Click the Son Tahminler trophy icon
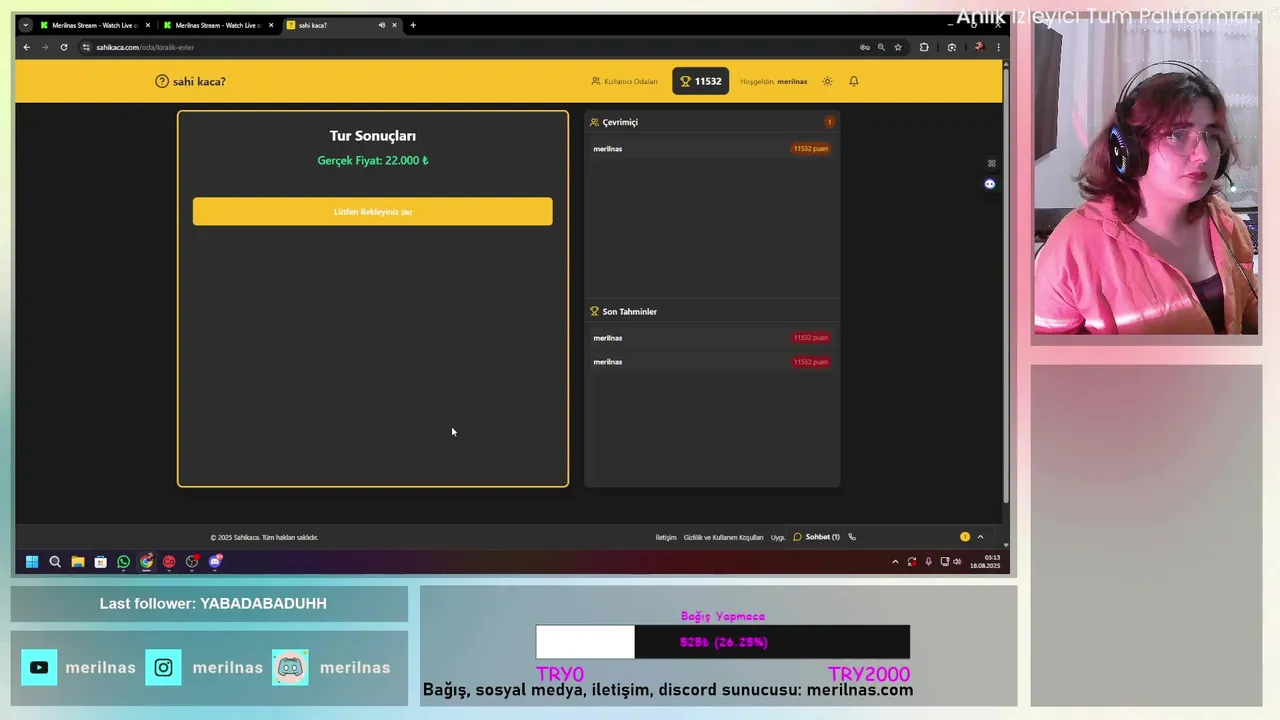1280x720 pixels. tap(594, 311)
